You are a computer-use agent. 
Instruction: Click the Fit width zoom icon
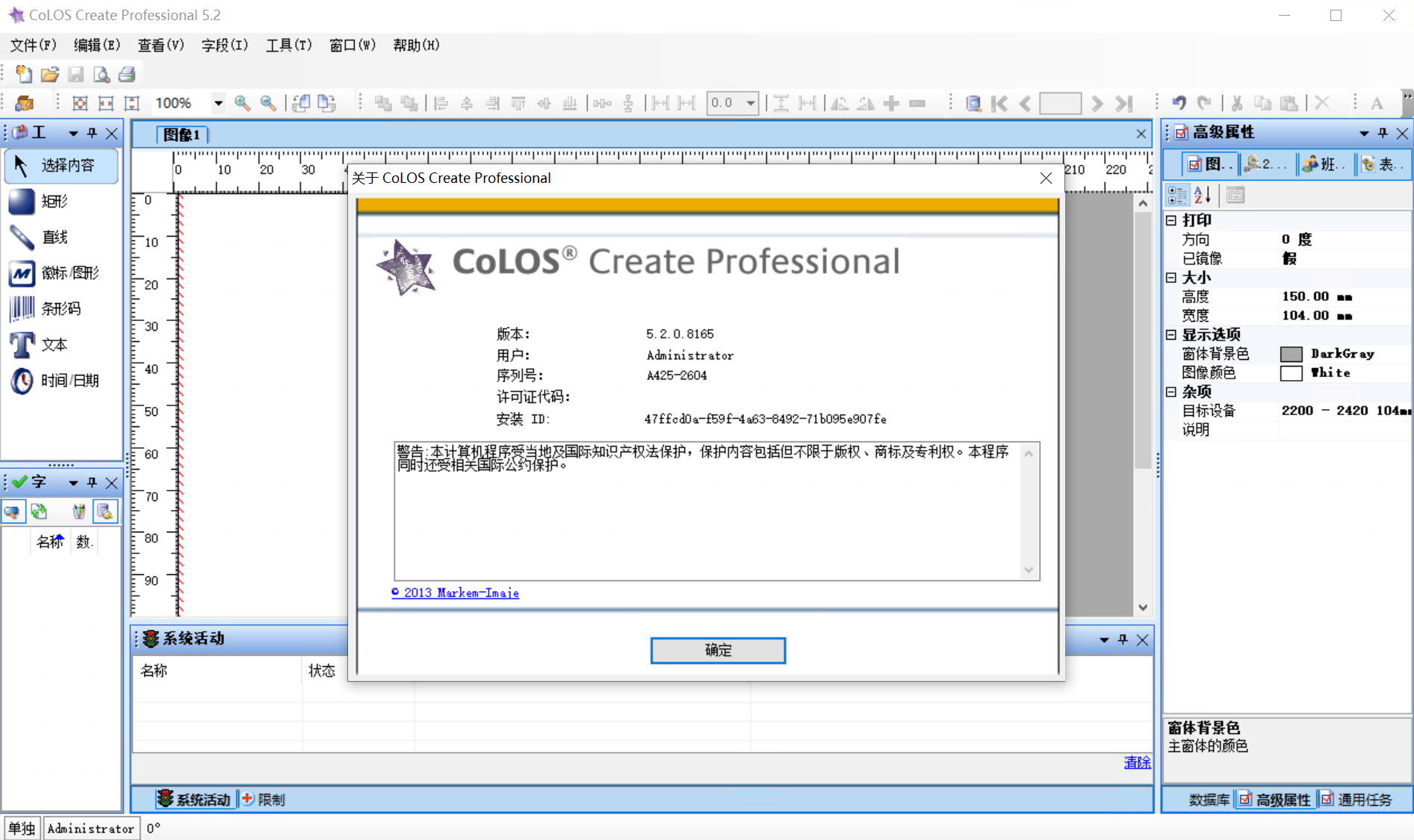click(106, 103)
